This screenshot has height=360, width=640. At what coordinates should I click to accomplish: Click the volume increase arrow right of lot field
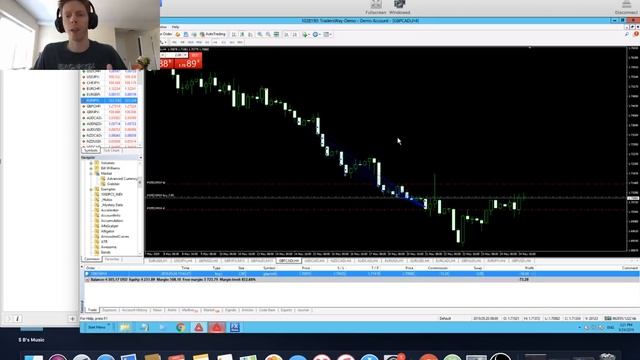coord(186,55)
